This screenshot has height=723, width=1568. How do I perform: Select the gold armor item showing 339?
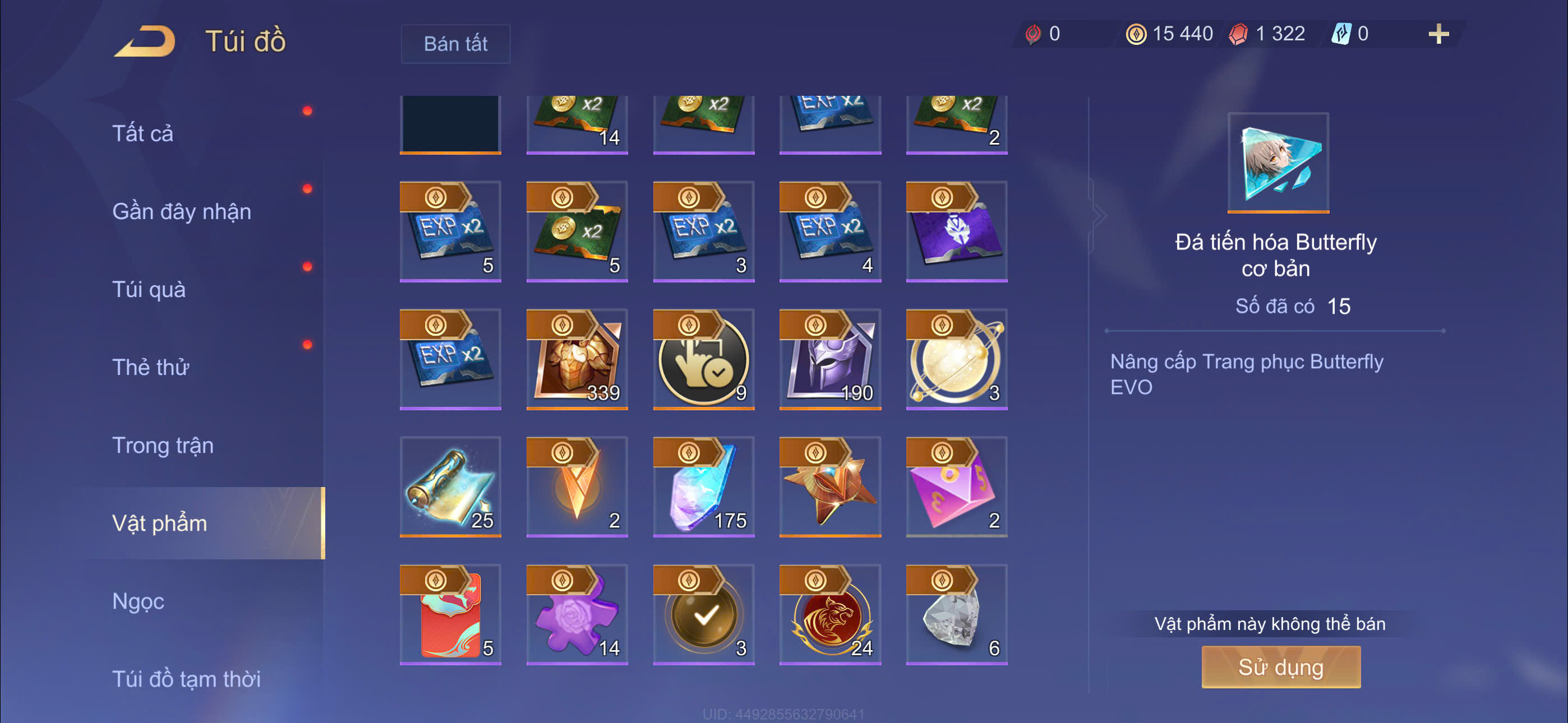(x=577, y=359)
